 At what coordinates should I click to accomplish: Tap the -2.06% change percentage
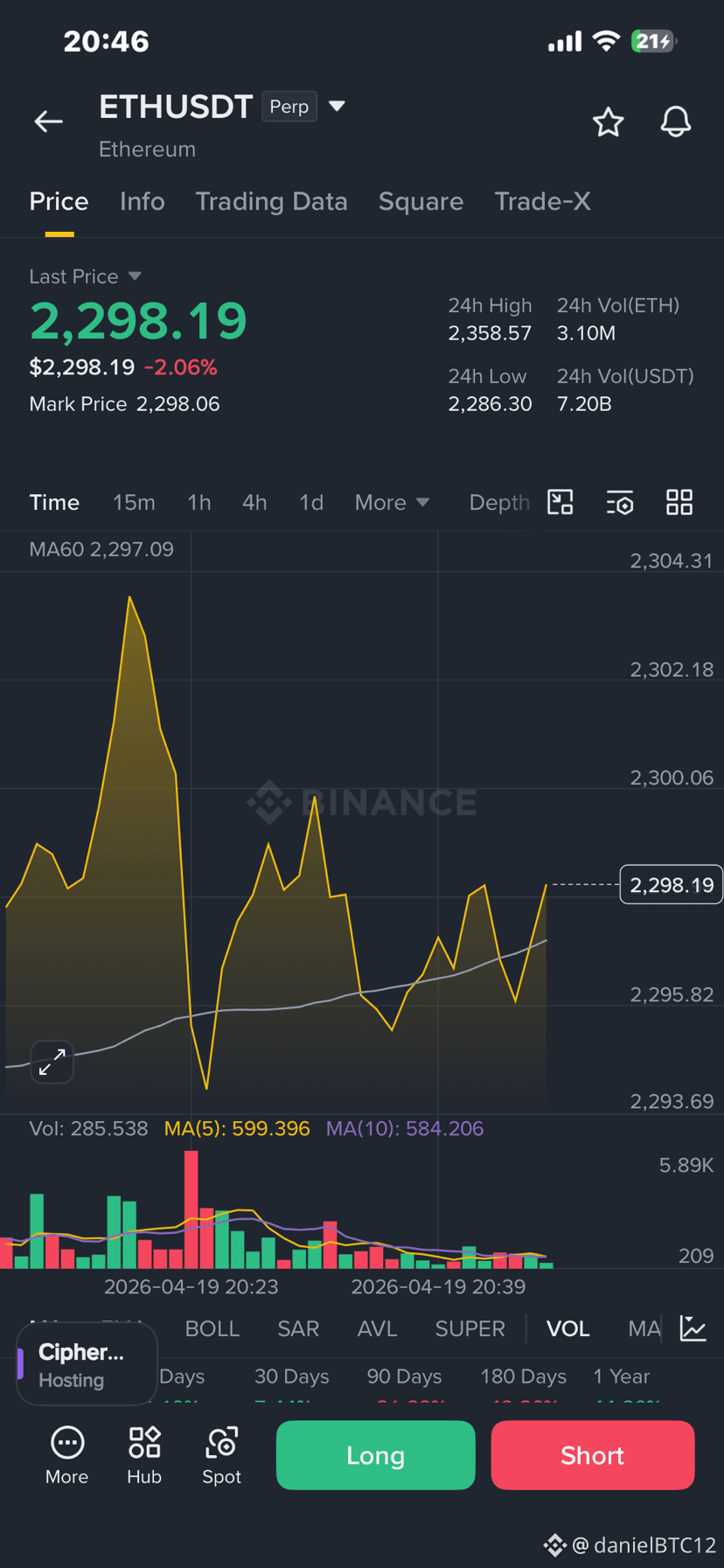click(180, 367)
